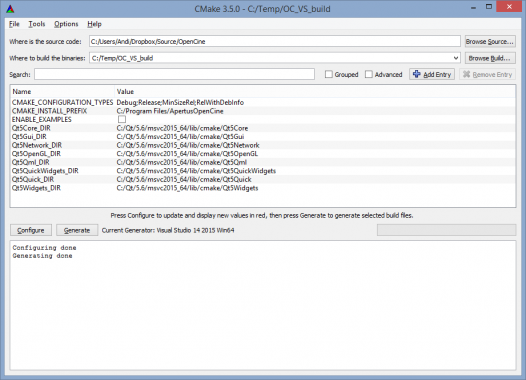Focus the Search input field

click(x=174, y=74)
